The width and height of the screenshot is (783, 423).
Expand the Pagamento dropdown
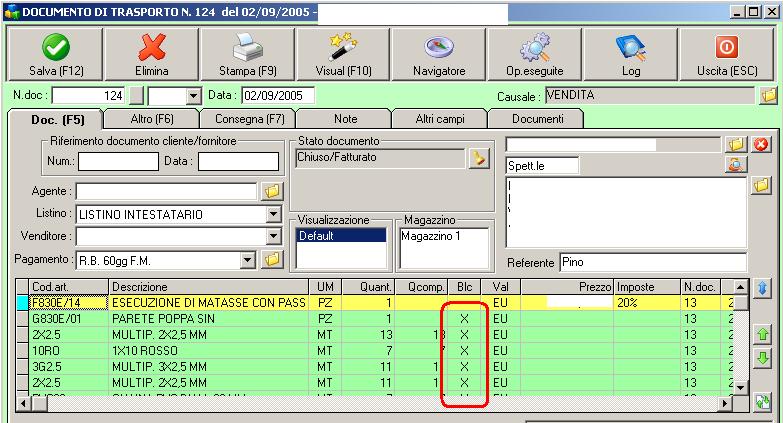[247, 260]
